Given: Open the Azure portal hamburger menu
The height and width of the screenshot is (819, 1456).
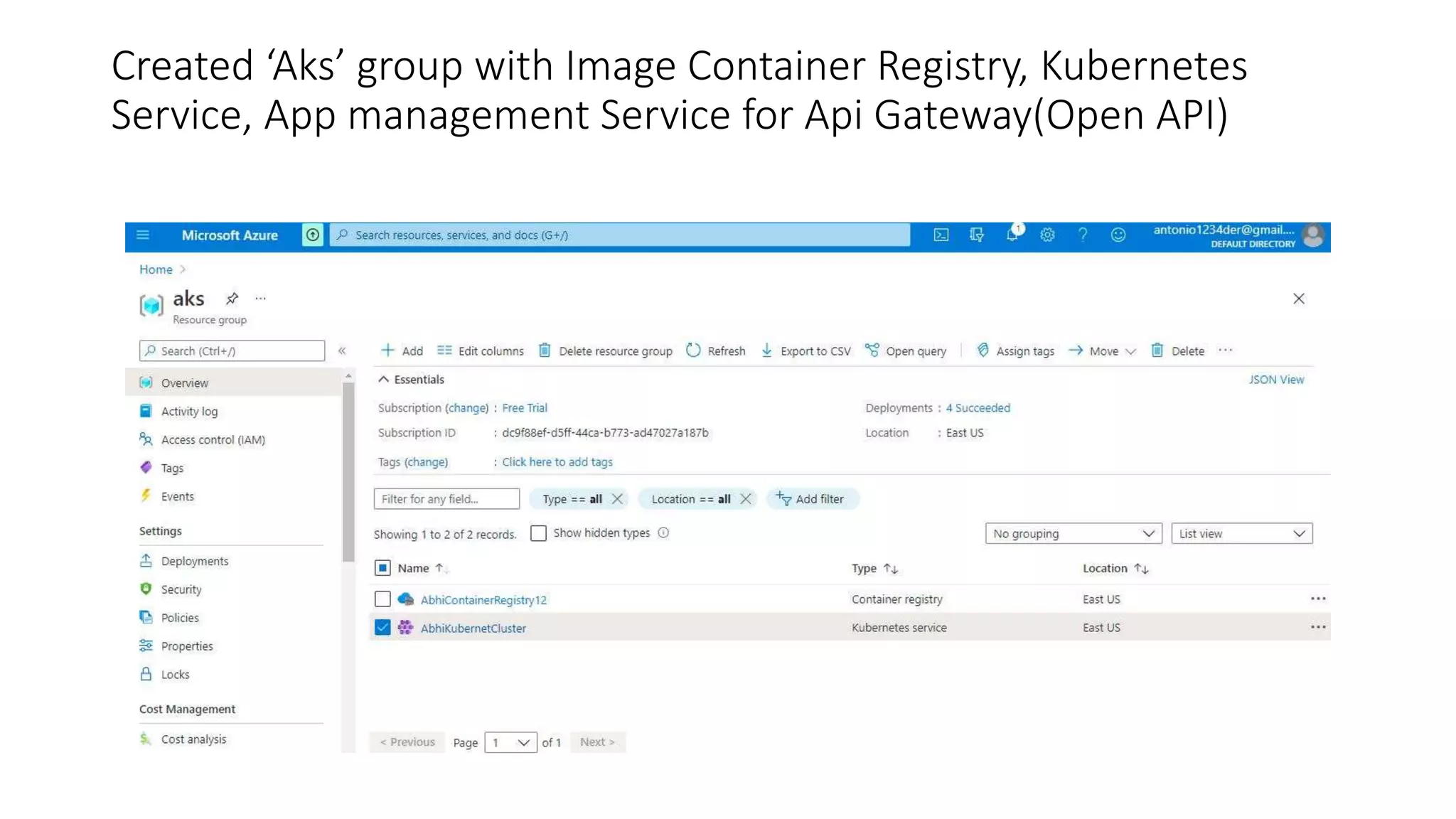Looking at the screenshot, I should 143,235.
